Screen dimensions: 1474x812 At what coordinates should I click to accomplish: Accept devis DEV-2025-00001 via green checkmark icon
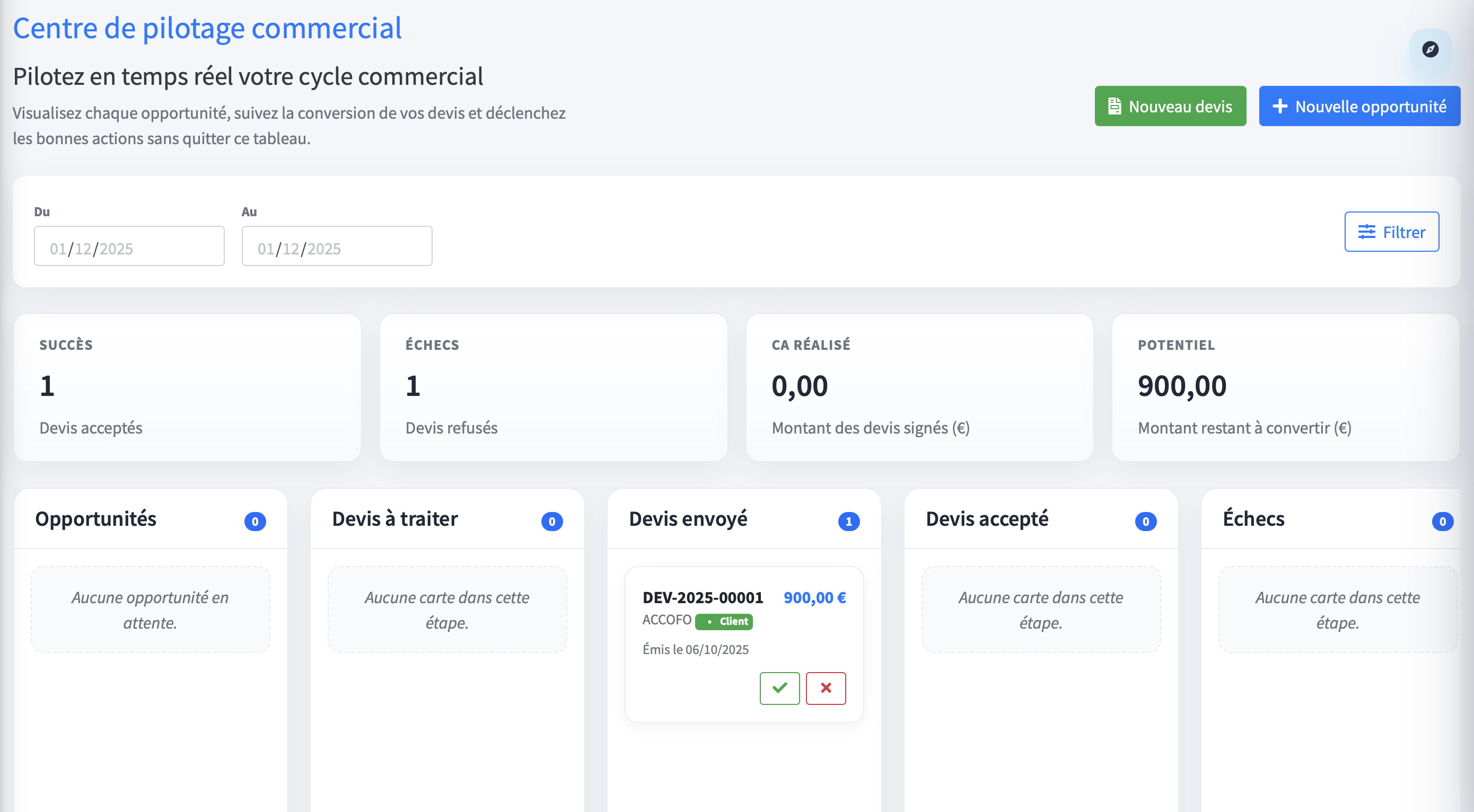[779, 688]
